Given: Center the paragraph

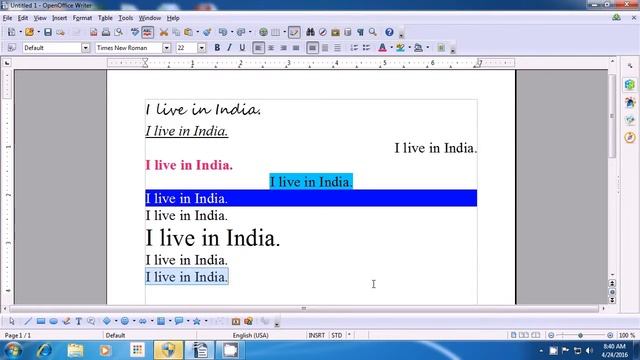Looking at the screenshot, I should pyautogui.click(x=271, y=48).
